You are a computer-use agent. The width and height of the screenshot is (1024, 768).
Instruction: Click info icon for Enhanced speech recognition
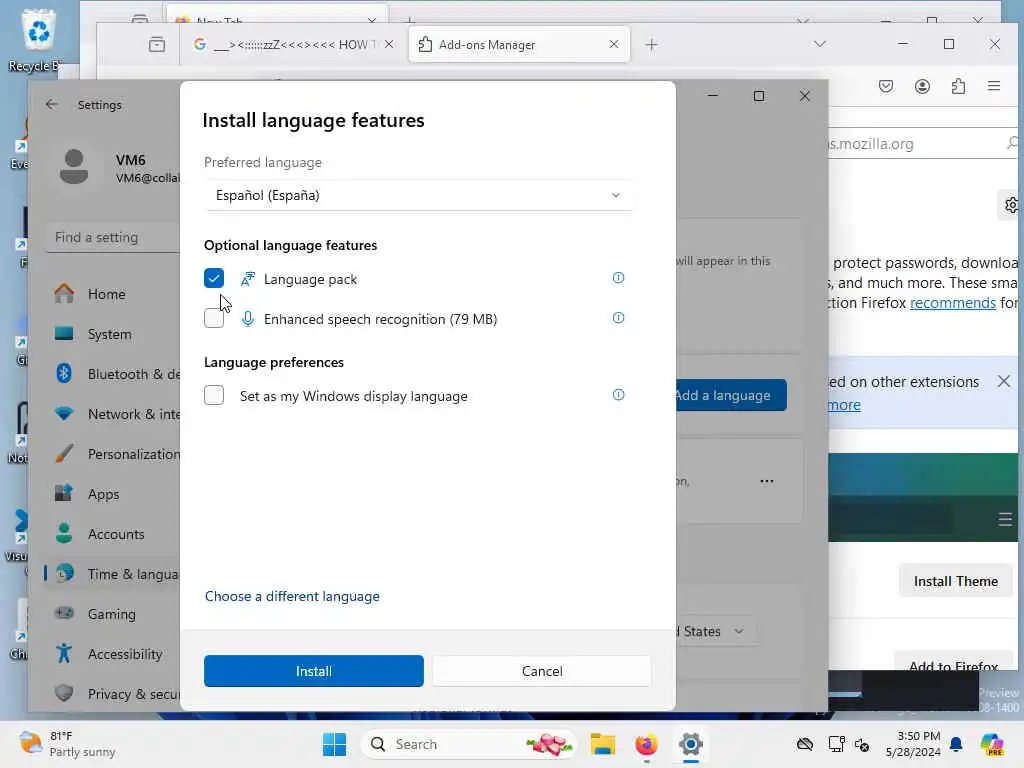click(618, 318)
